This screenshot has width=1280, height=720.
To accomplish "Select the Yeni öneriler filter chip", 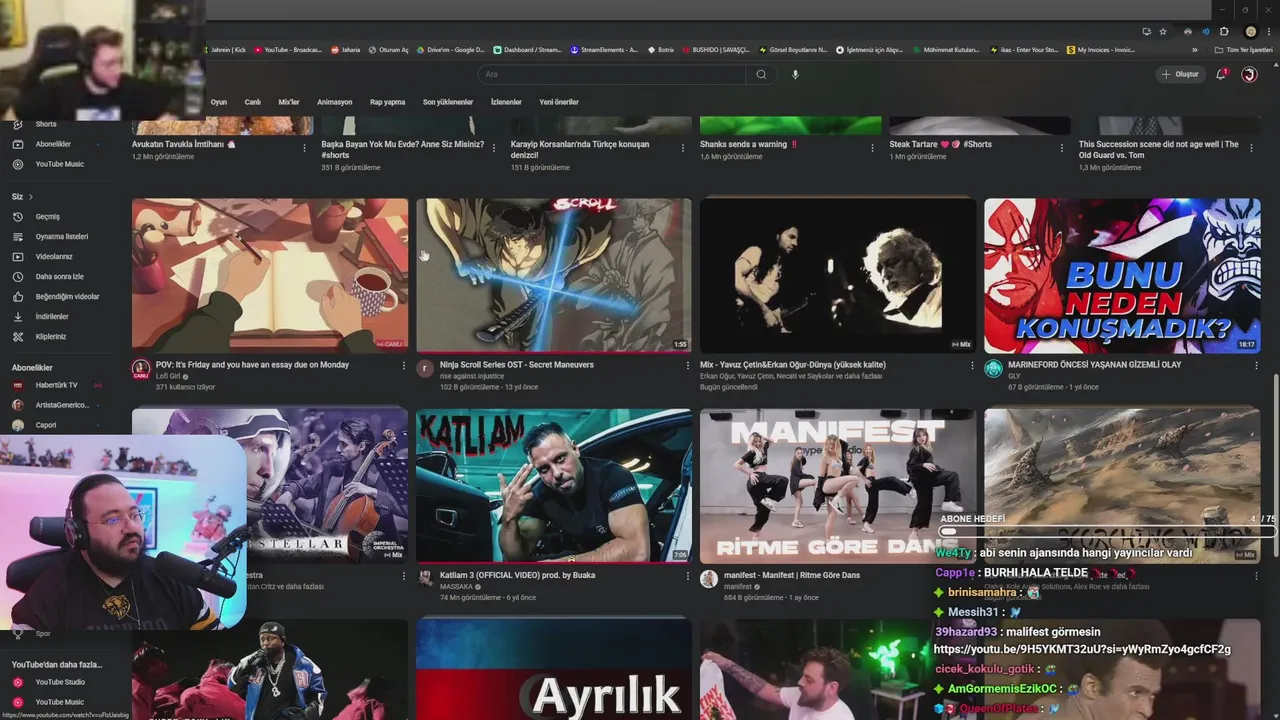I will point(559,102).
